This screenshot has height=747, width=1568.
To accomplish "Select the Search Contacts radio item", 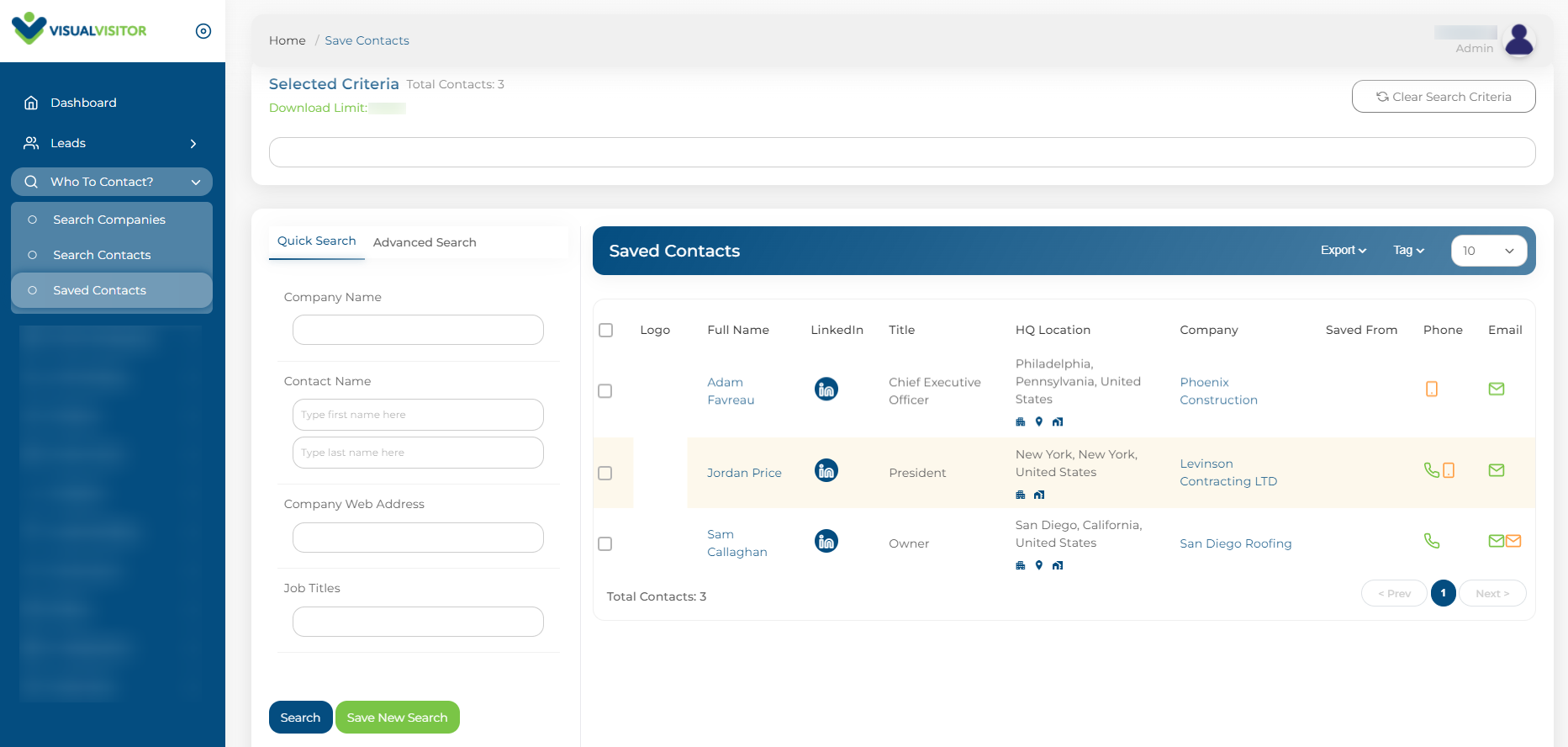I will [112, 255].
